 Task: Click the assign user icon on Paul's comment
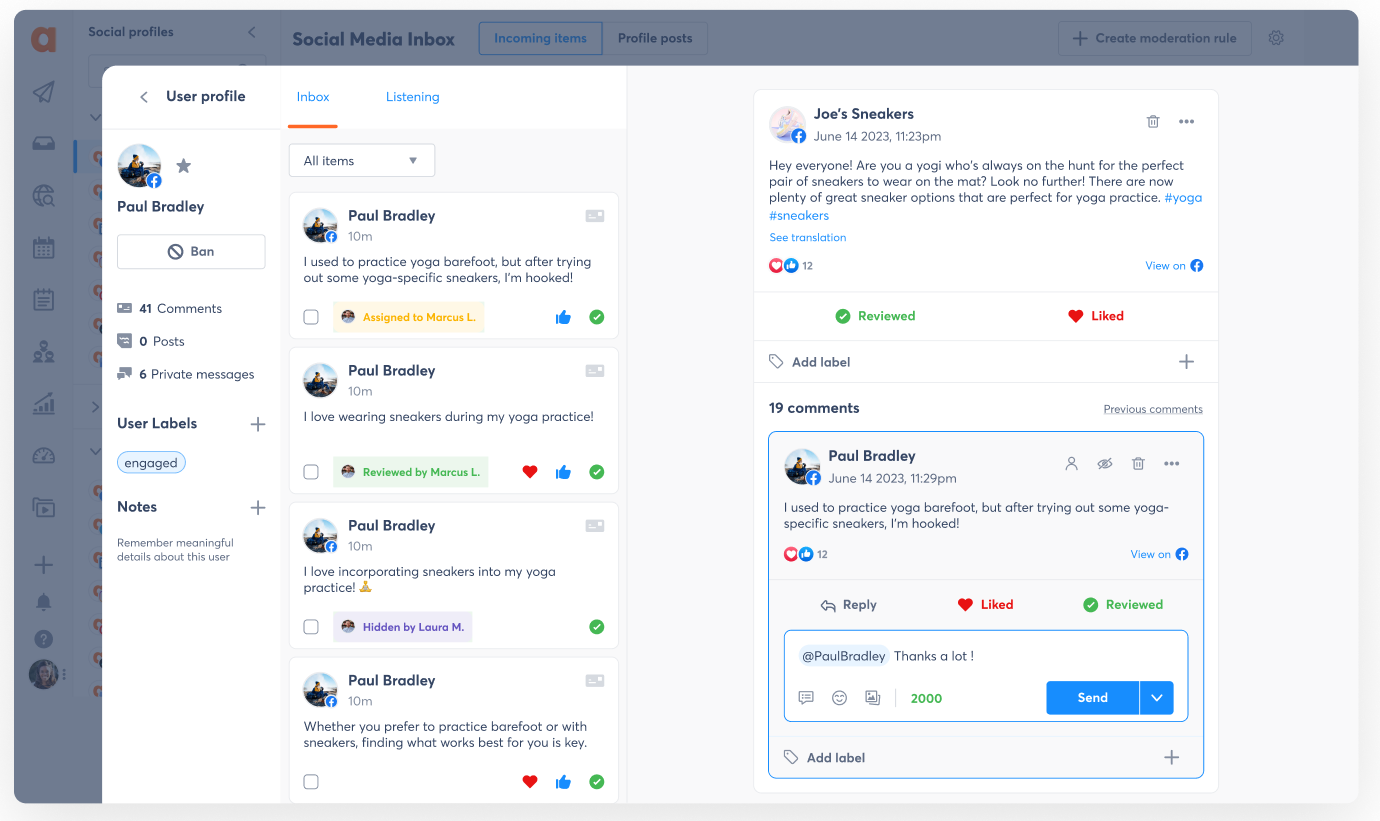[1071, 464]
